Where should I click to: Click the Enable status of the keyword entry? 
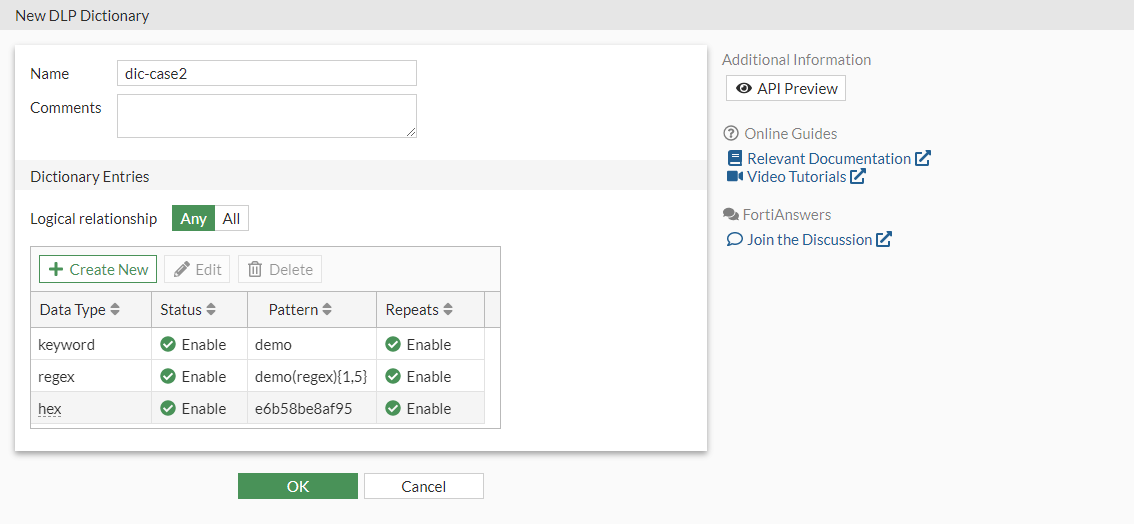tap(194, 345)
